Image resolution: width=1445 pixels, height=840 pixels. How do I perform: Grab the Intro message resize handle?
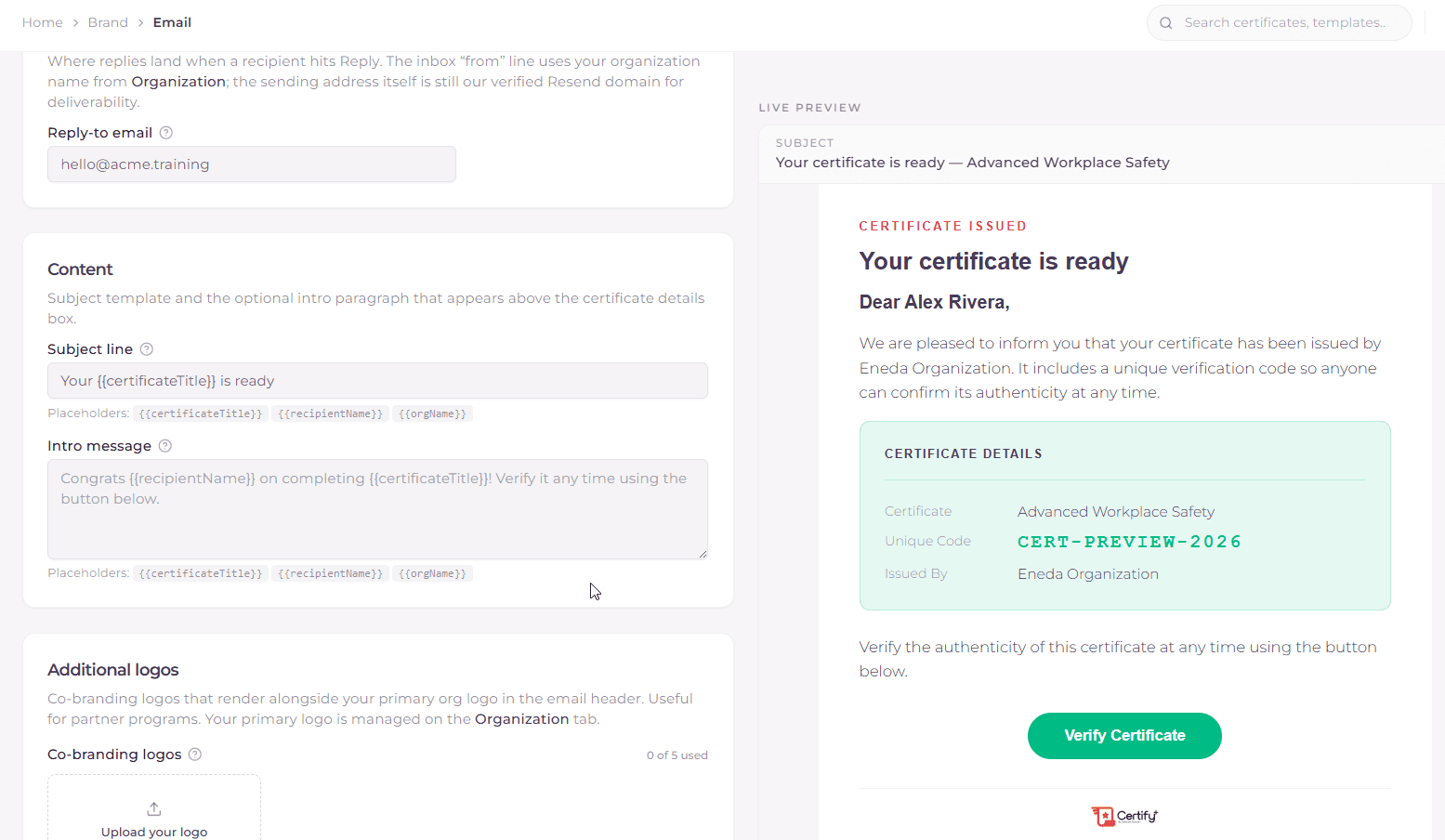(x=703, y=554)
